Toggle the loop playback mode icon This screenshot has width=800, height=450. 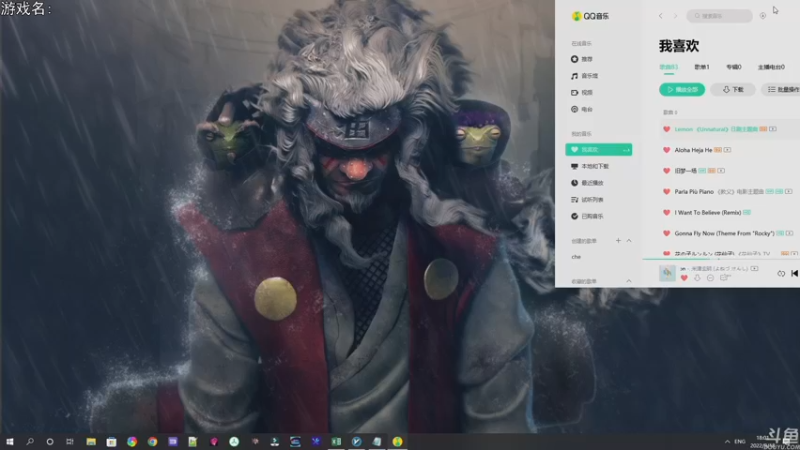[x=781, y=274]
